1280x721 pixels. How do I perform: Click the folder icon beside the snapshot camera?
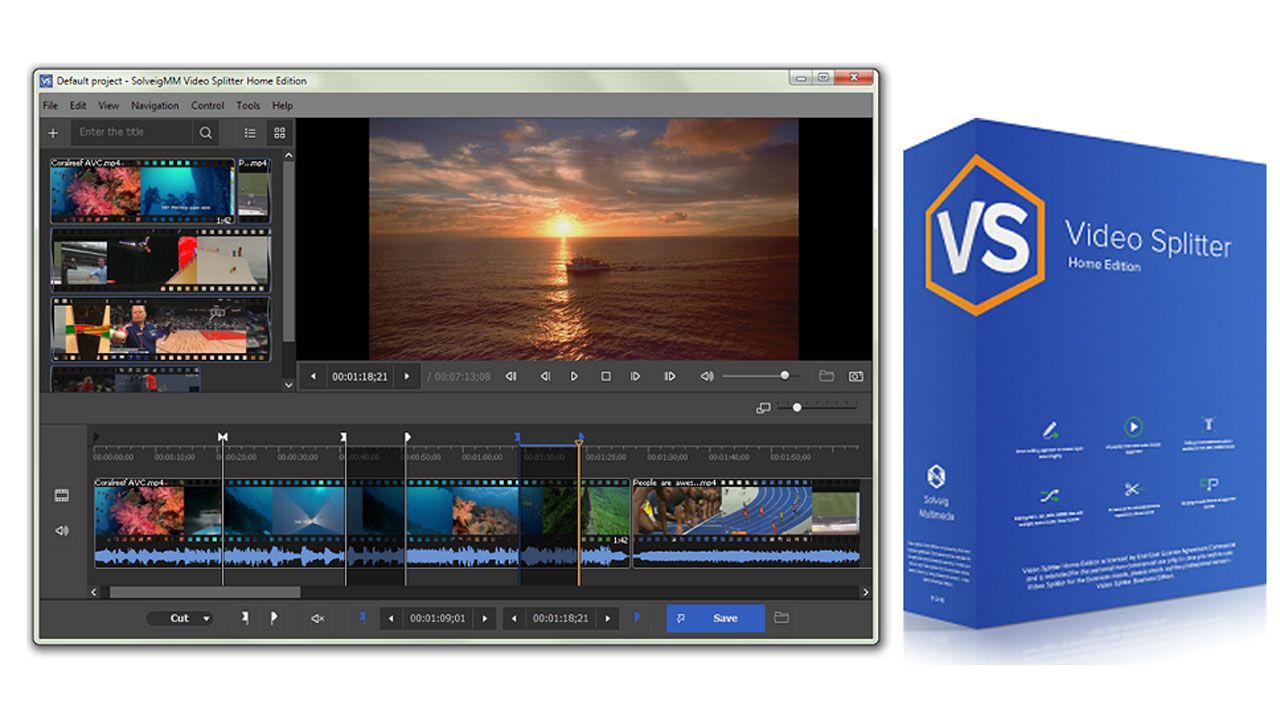point(826,376)
